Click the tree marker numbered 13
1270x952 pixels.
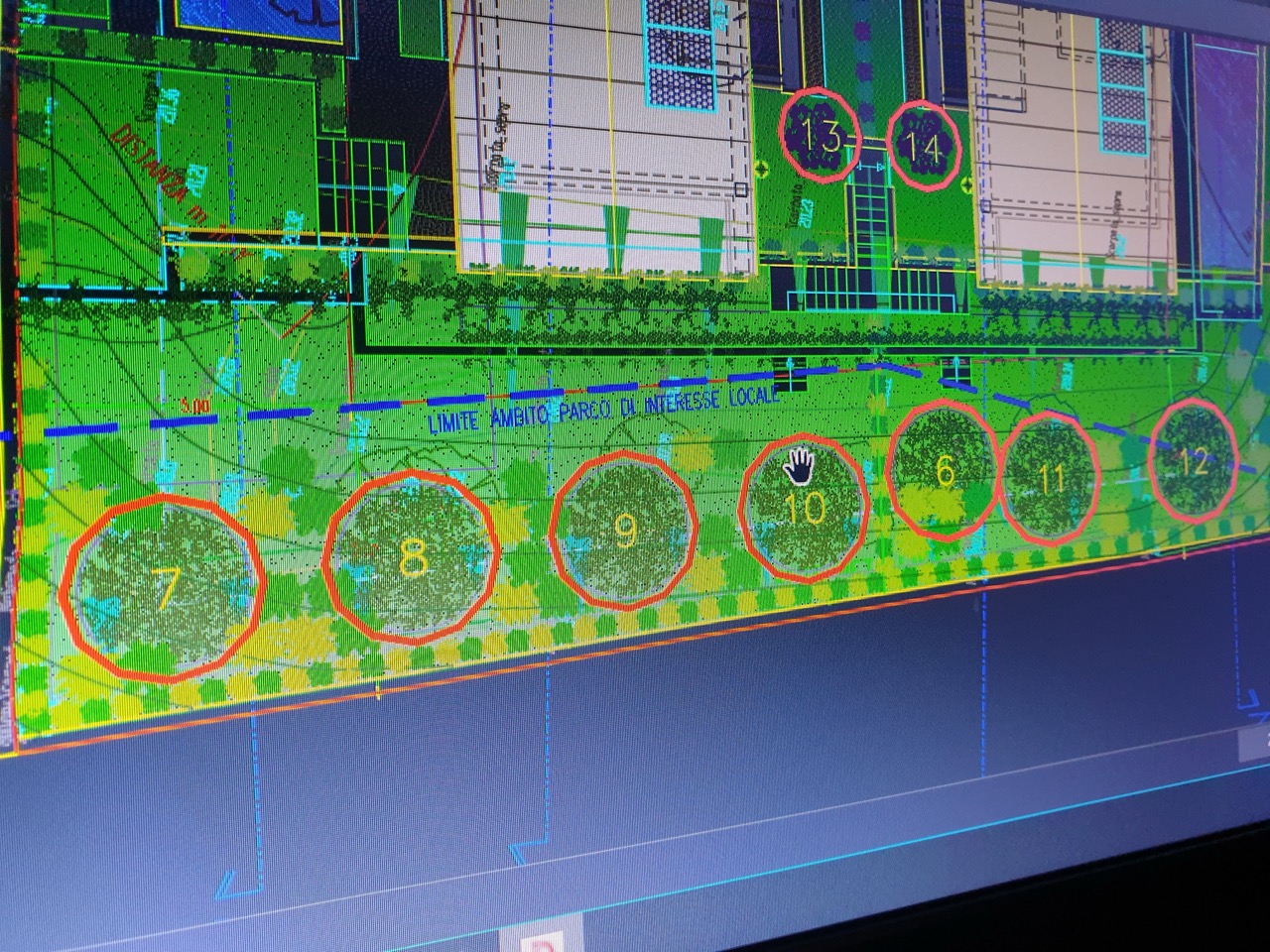point(821,136)
